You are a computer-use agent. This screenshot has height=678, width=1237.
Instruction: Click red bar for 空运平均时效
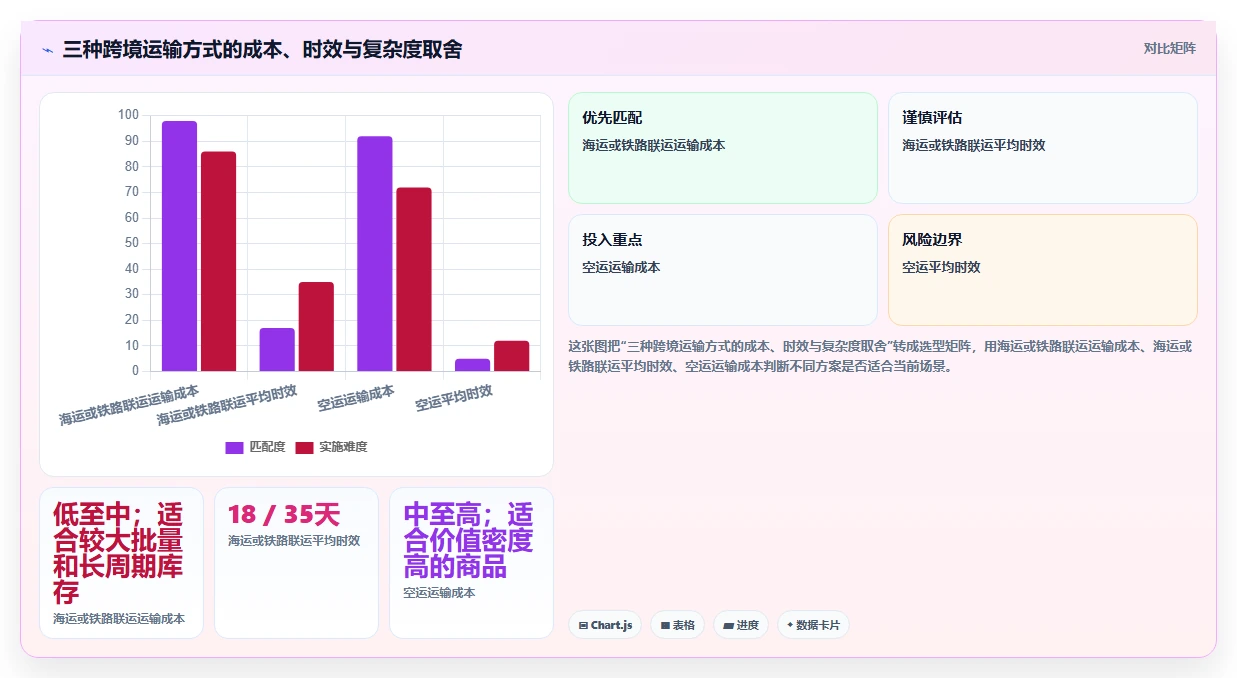coord(511,356)
